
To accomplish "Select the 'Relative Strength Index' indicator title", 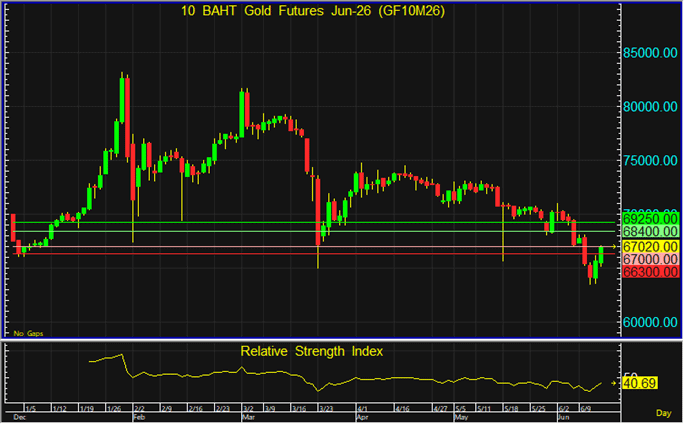I will coord(311,351).
